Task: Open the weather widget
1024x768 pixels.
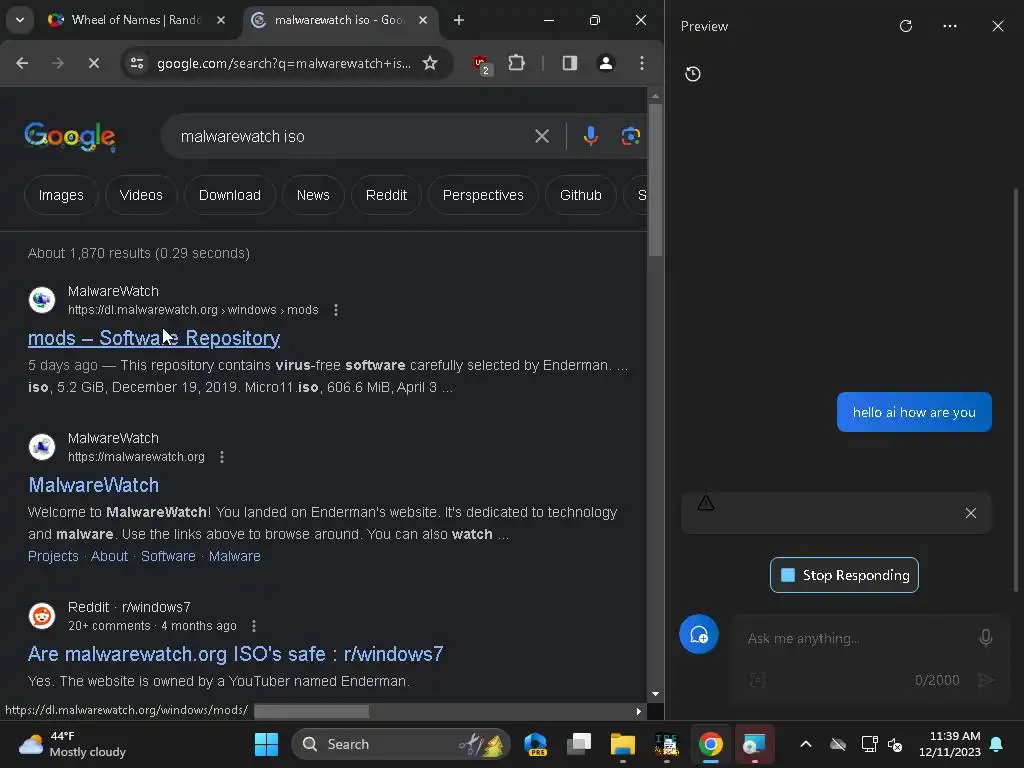Action: coord(72,744)
